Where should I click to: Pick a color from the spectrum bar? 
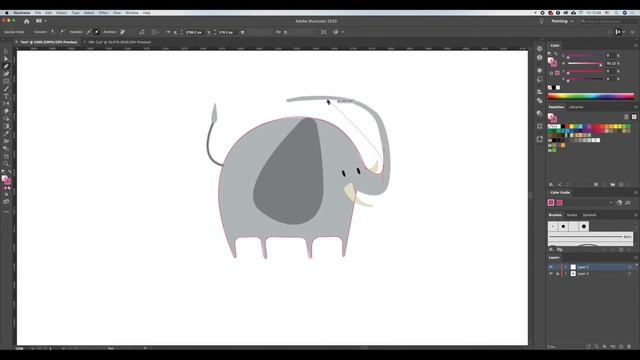coord(591,96)
